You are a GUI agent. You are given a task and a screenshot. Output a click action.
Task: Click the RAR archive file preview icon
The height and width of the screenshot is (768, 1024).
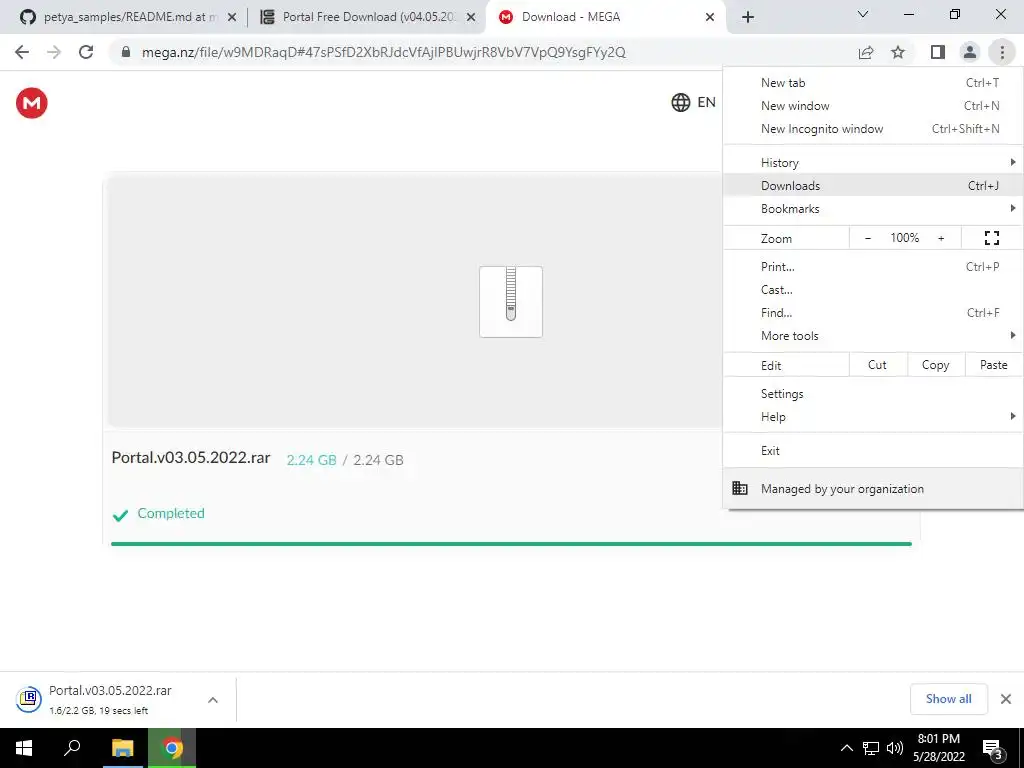pos(511,302)
